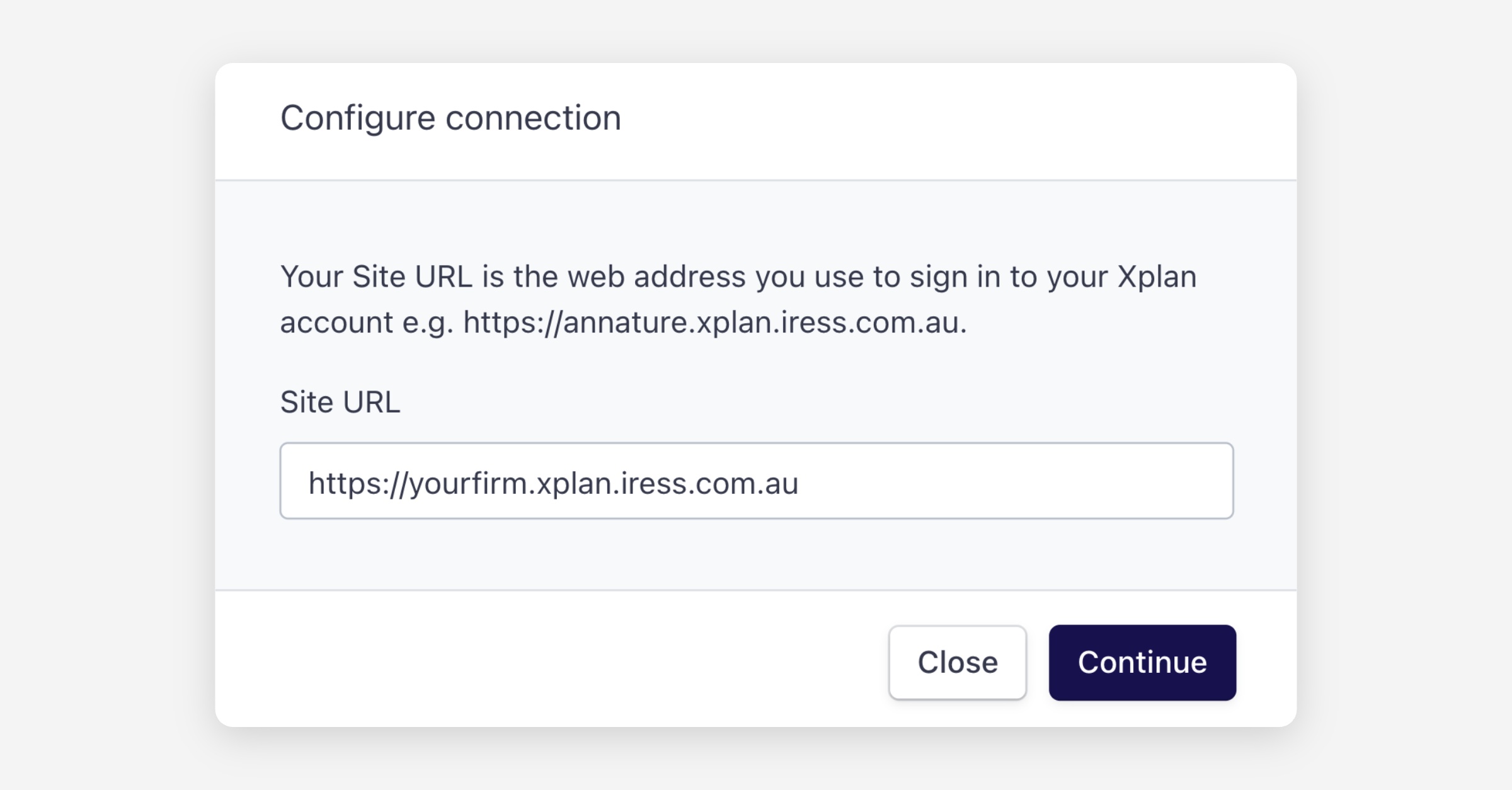This screenshot has width=1512, height=790.
Task: Click the Configure connection heading
Action: (x=450, y=118)
